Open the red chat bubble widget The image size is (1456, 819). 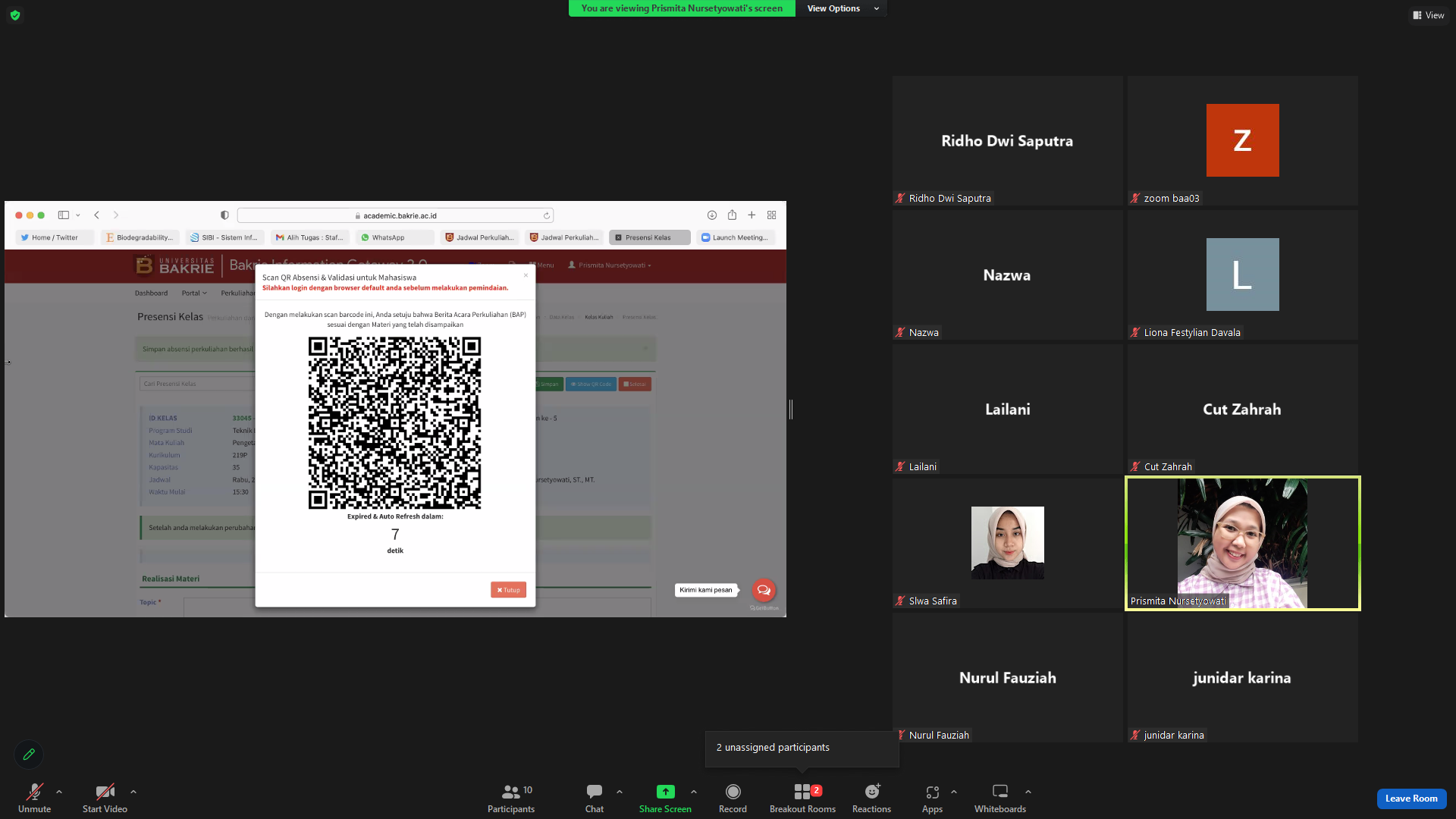(x=764, y=590)
